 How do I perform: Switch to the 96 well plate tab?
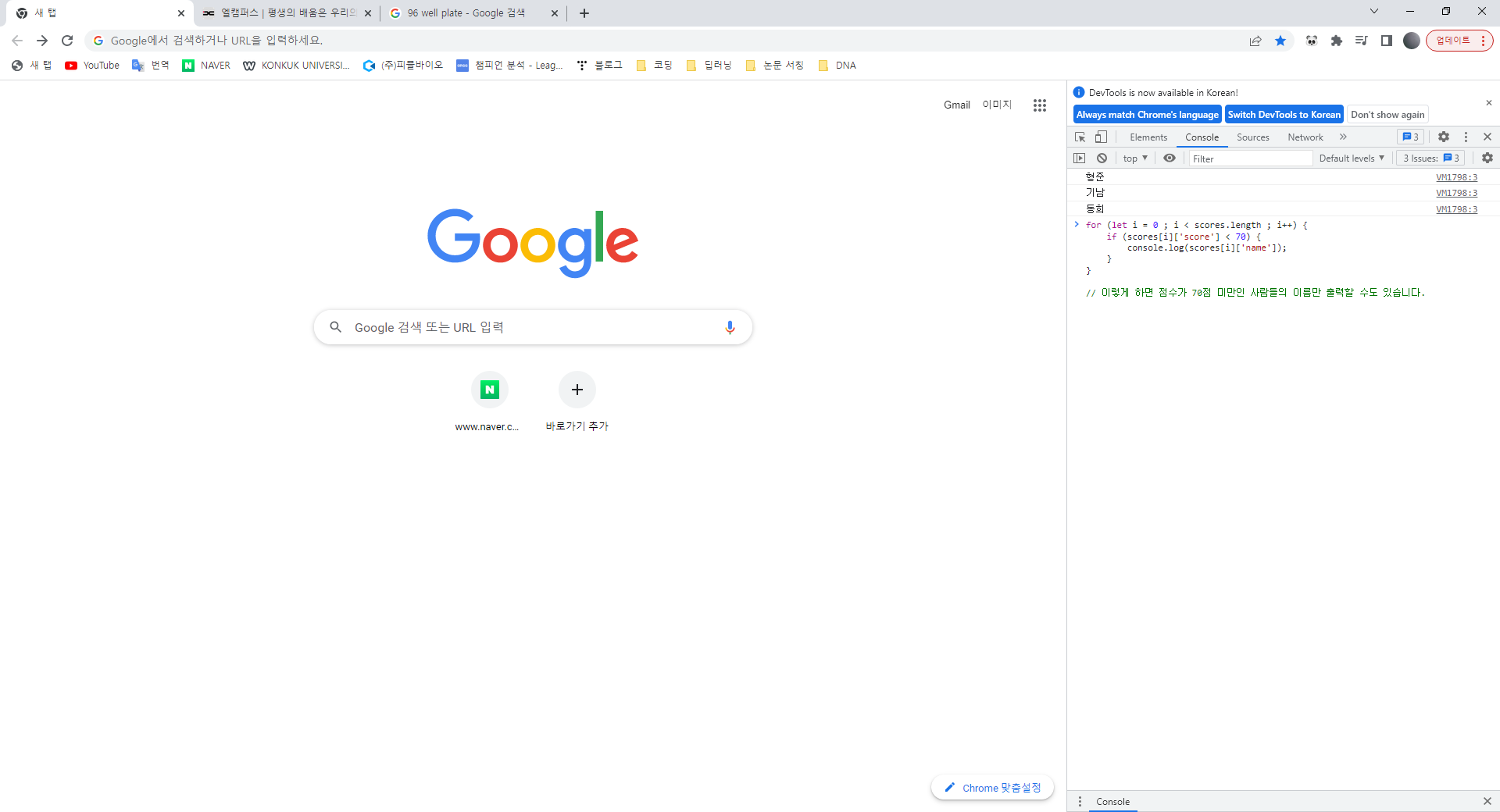(473, 13)
